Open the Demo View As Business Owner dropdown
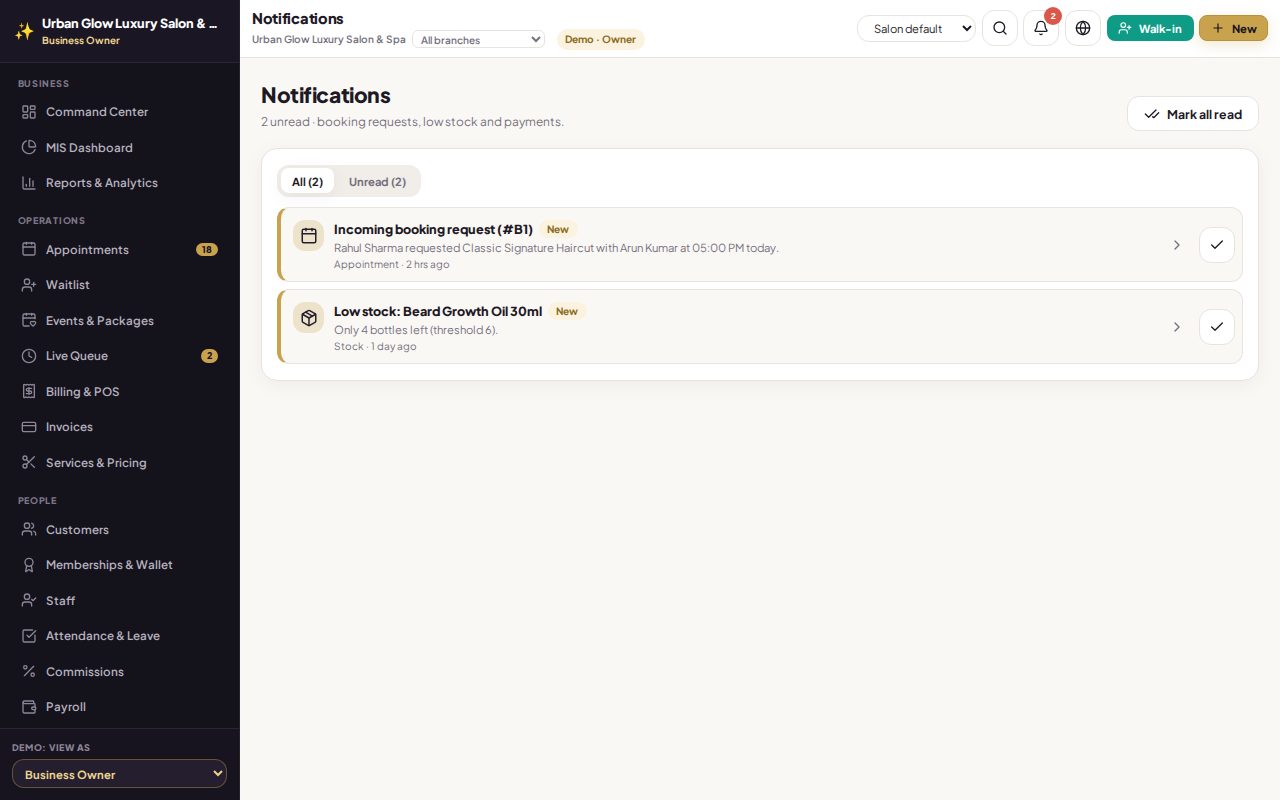 (x=119, y=774)
